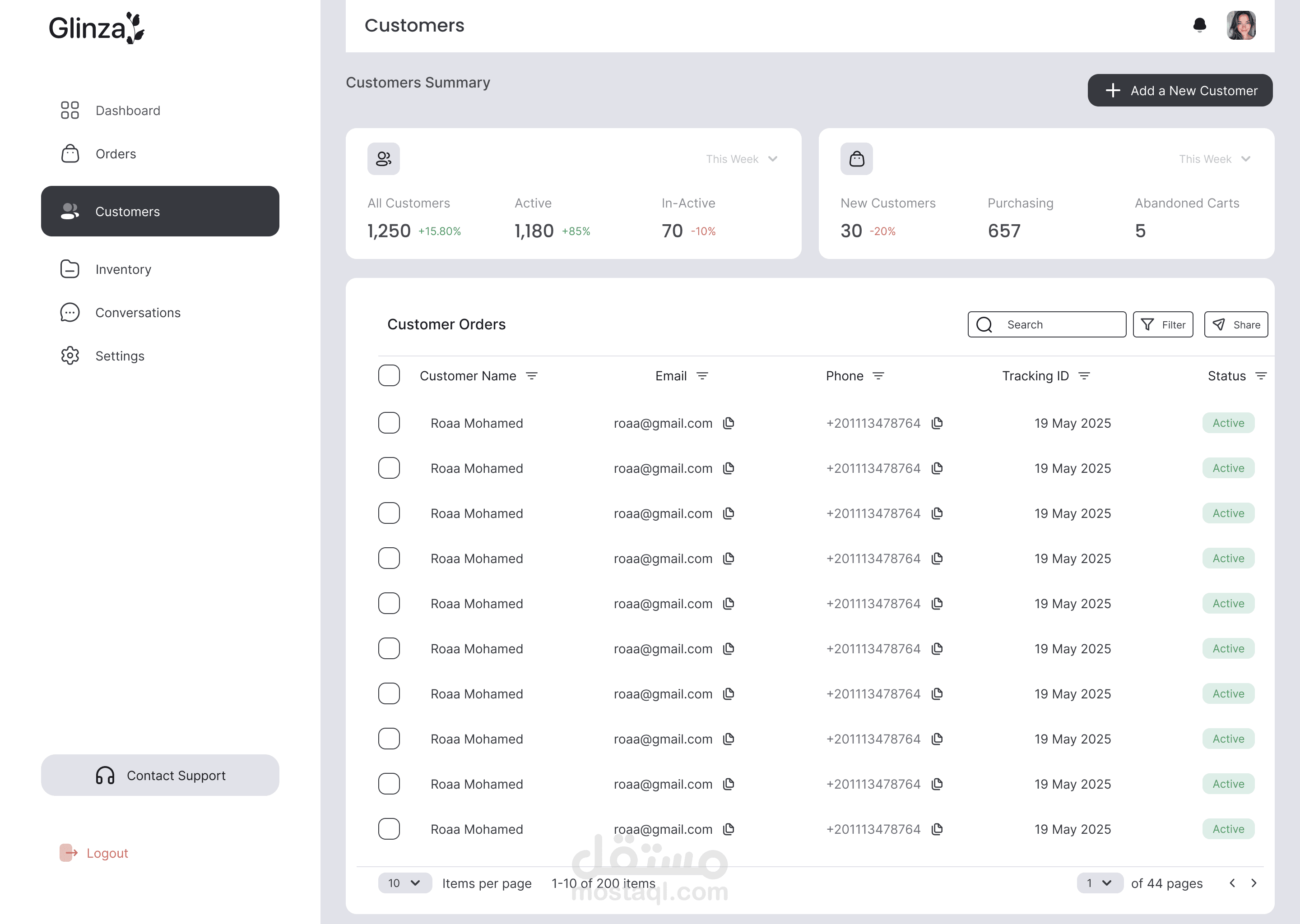Viewport: 1300px width, 924px height.
Task: Open This Week dropdown in New Customers card
Action: [x=1215, y=159]
